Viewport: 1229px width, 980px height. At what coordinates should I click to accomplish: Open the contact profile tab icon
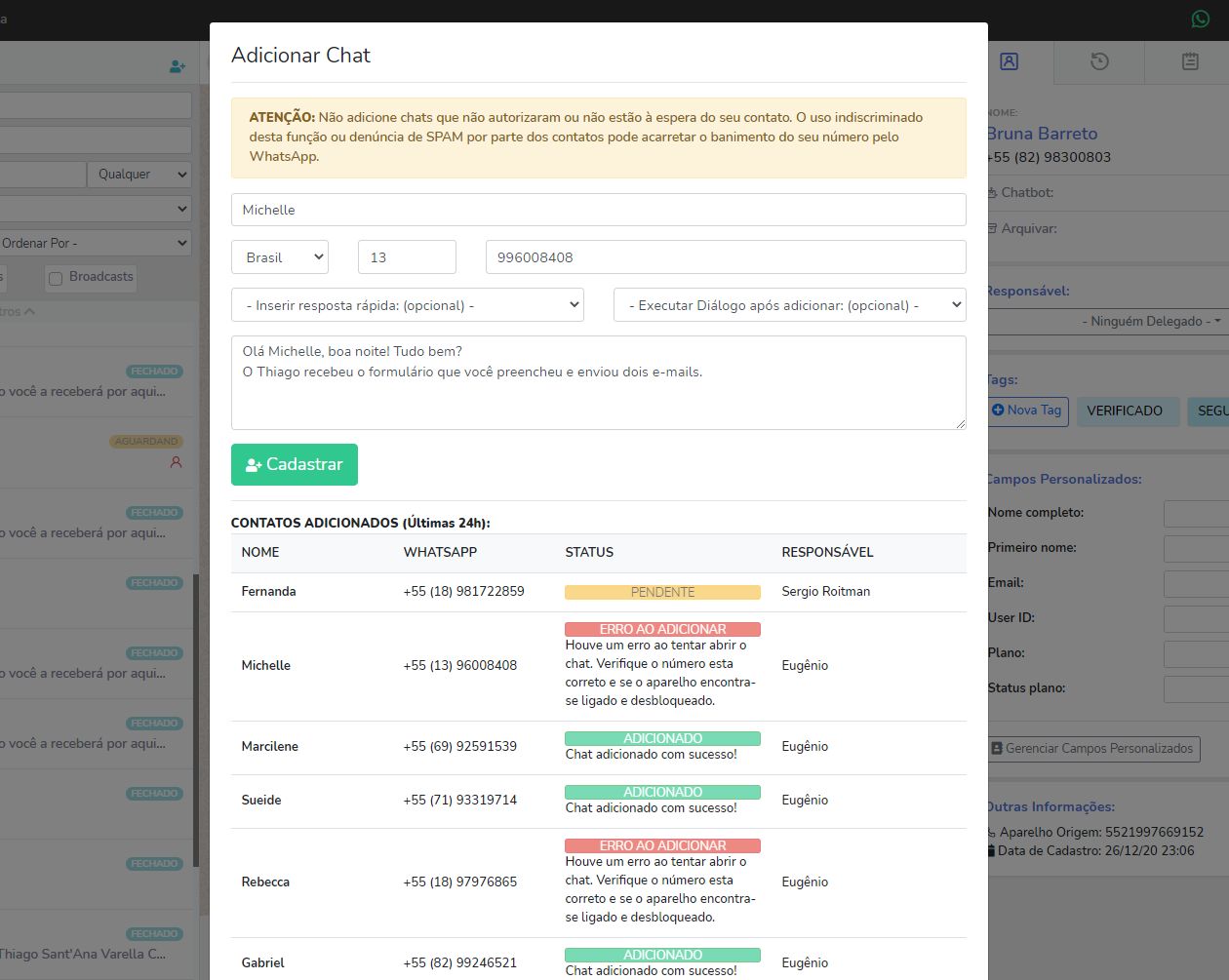(x=1010, y=61)
